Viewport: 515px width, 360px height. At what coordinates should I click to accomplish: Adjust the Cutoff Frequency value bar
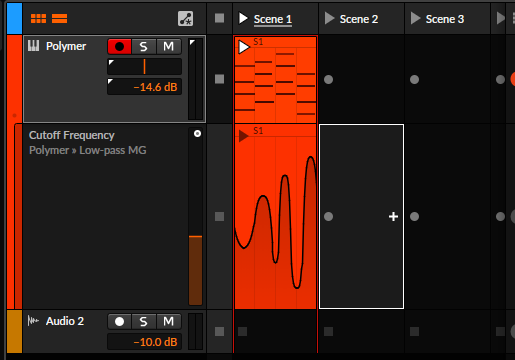tap(195, 217)
